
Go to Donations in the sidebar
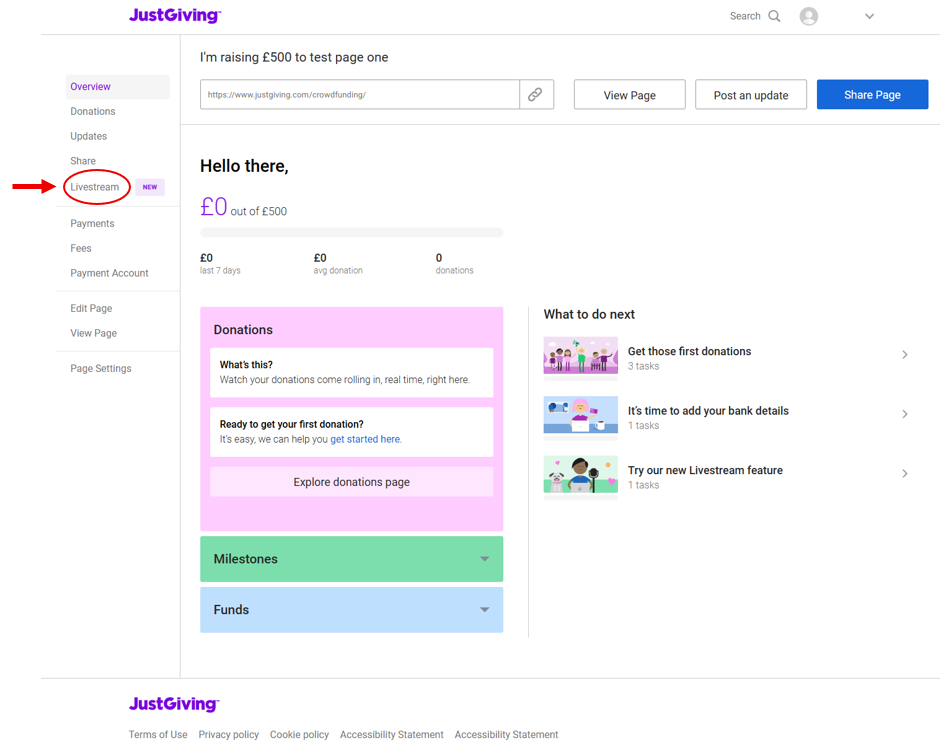93,111
